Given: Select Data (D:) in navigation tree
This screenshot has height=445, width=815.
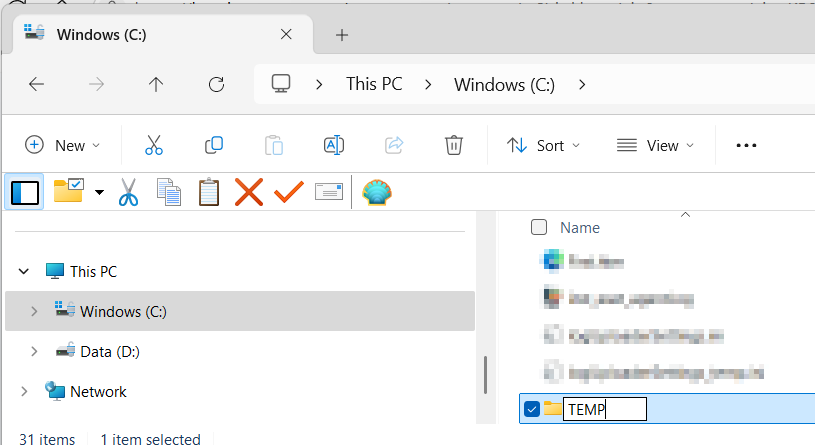Looking at the screenshot, I should (x=110, y=351).
